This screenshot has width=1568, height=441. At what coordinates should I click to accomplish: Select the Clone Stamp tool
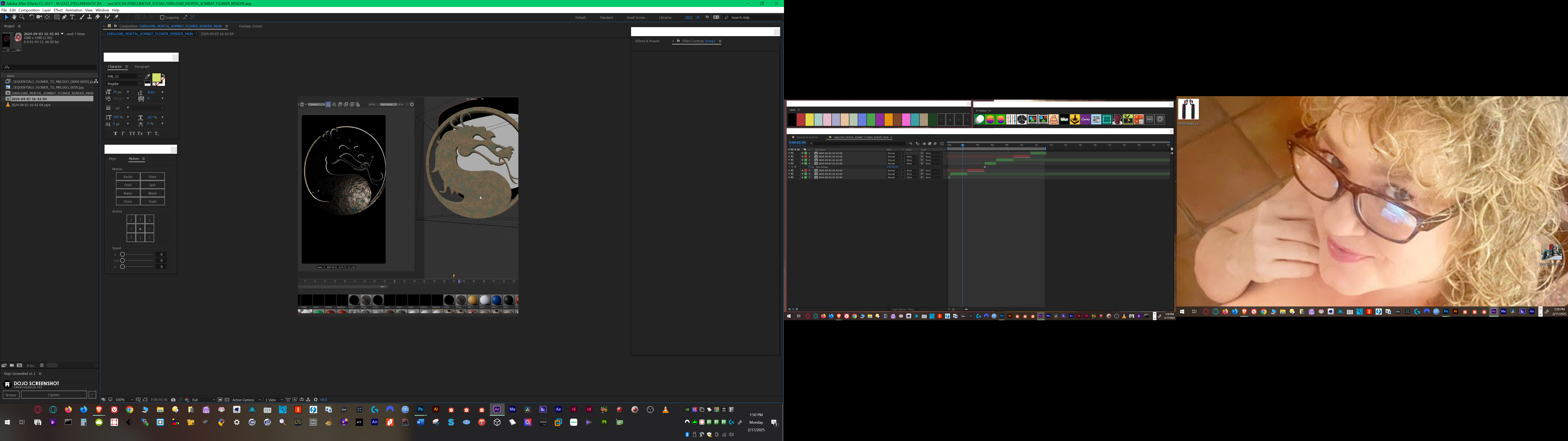pyautogui.click(x=89, y=17)
